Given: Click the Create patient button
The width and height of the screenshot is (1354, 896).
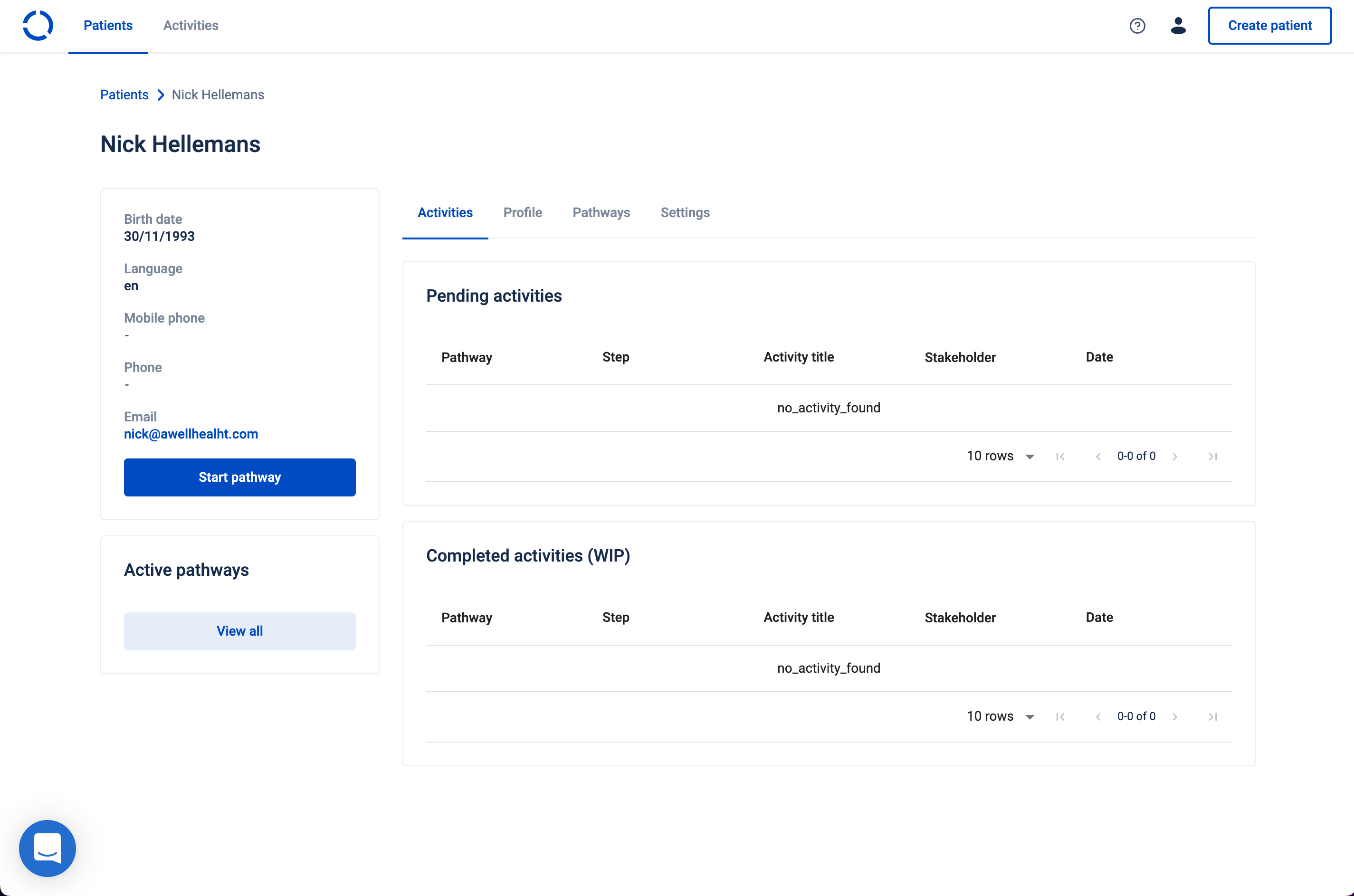Looking at the screenshot, I should click(x=1269, y=26).
